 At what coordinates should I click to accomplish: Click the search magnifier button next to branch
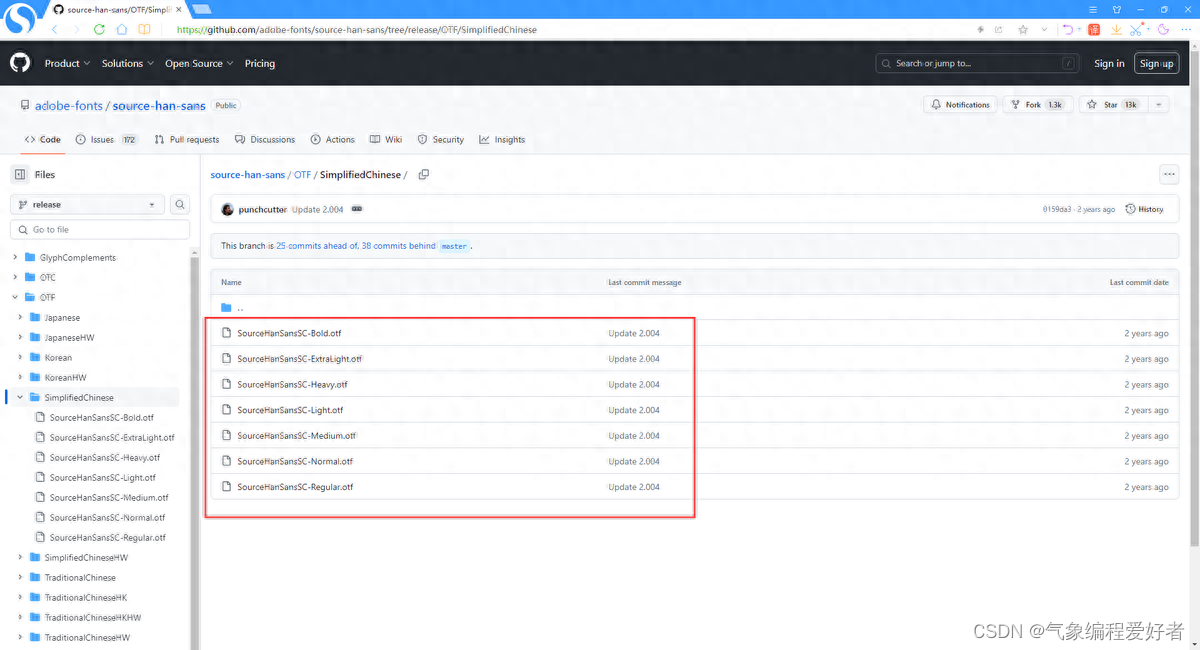(180, 204)
